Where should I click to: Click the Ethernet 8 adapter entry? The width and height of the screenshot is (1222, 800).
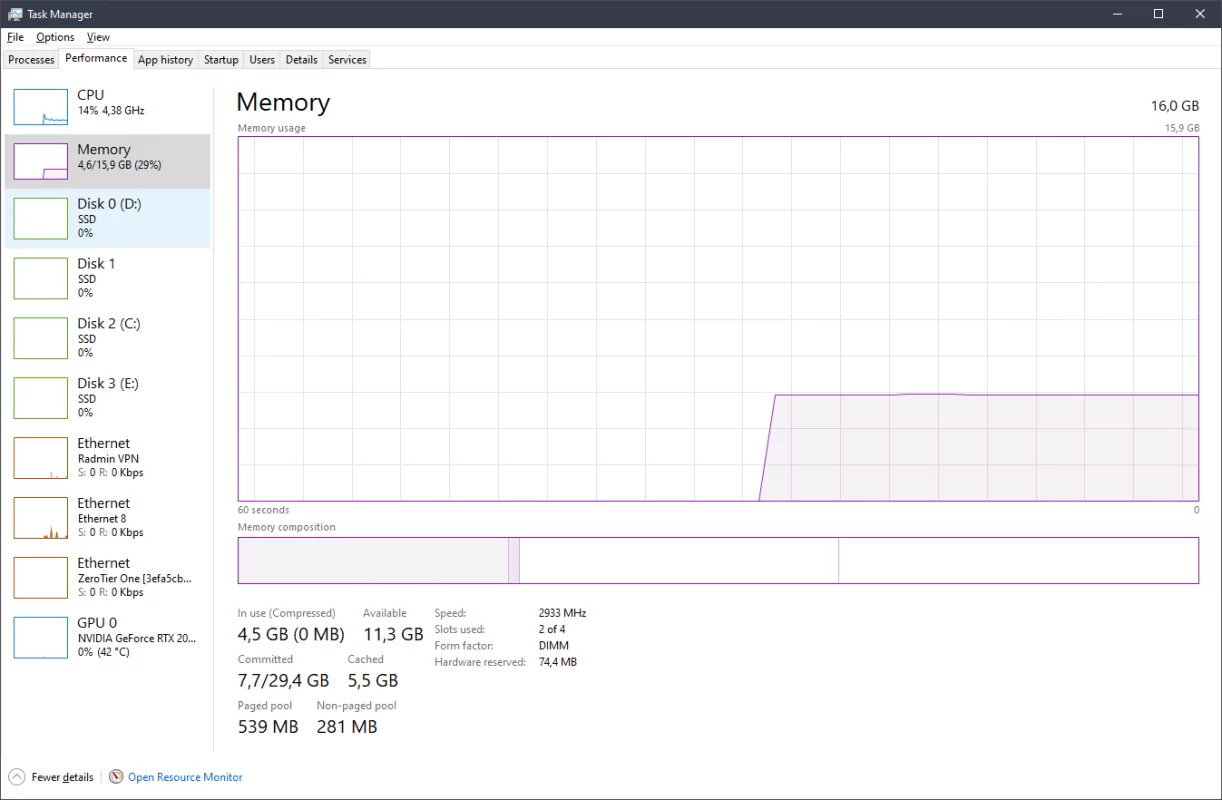pyautogui.click(x=108, y=517)
